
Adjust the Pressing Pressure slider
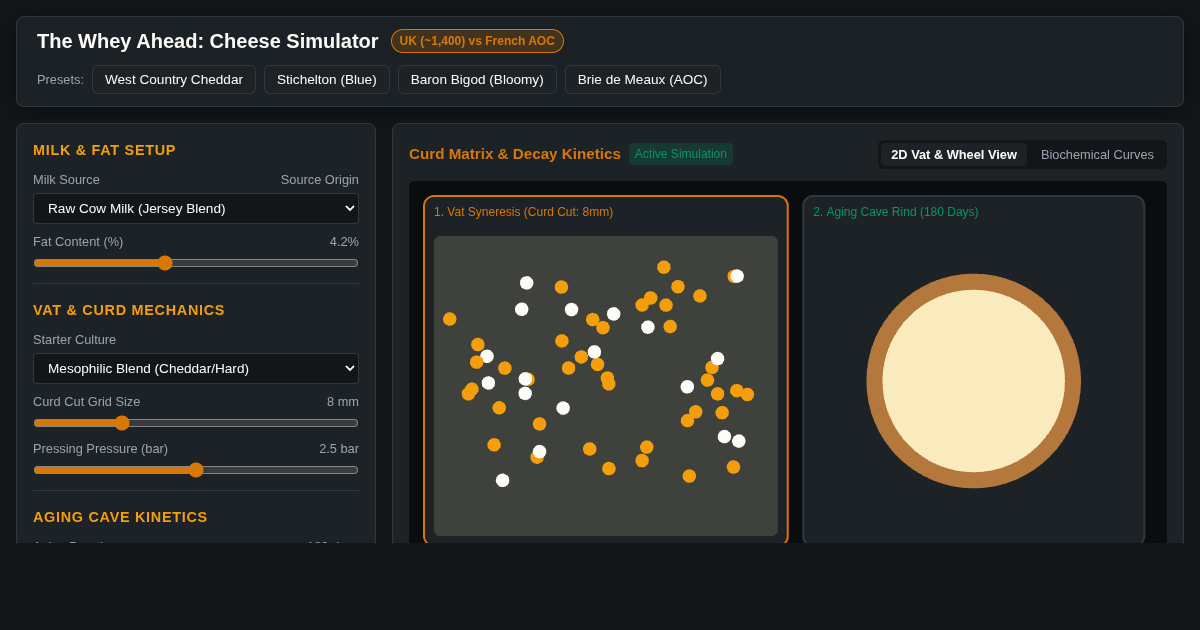tap(196, 470)
